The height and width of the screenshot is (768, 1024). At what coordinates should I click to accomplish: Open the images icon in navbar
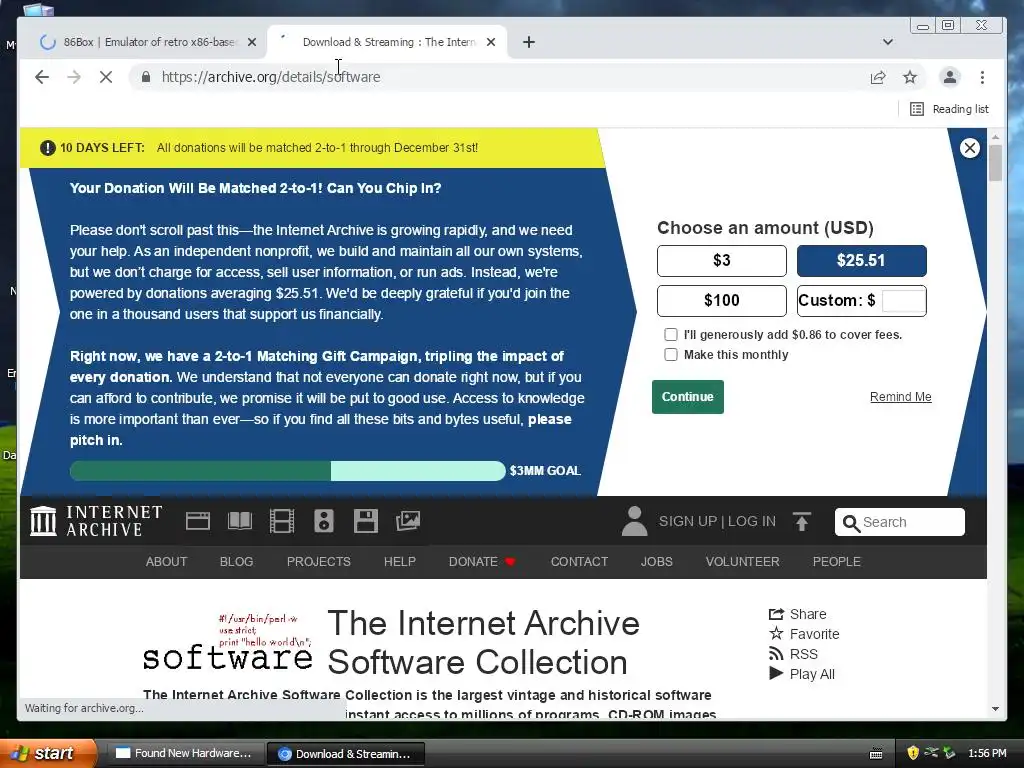pyautogui.click(x=408, y=521)
